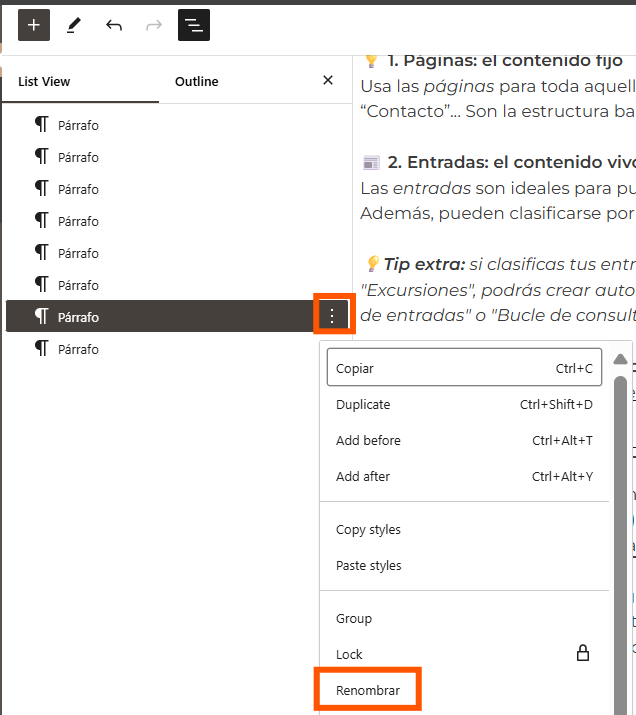Switch to the Outline tab

tap(196, 82)
